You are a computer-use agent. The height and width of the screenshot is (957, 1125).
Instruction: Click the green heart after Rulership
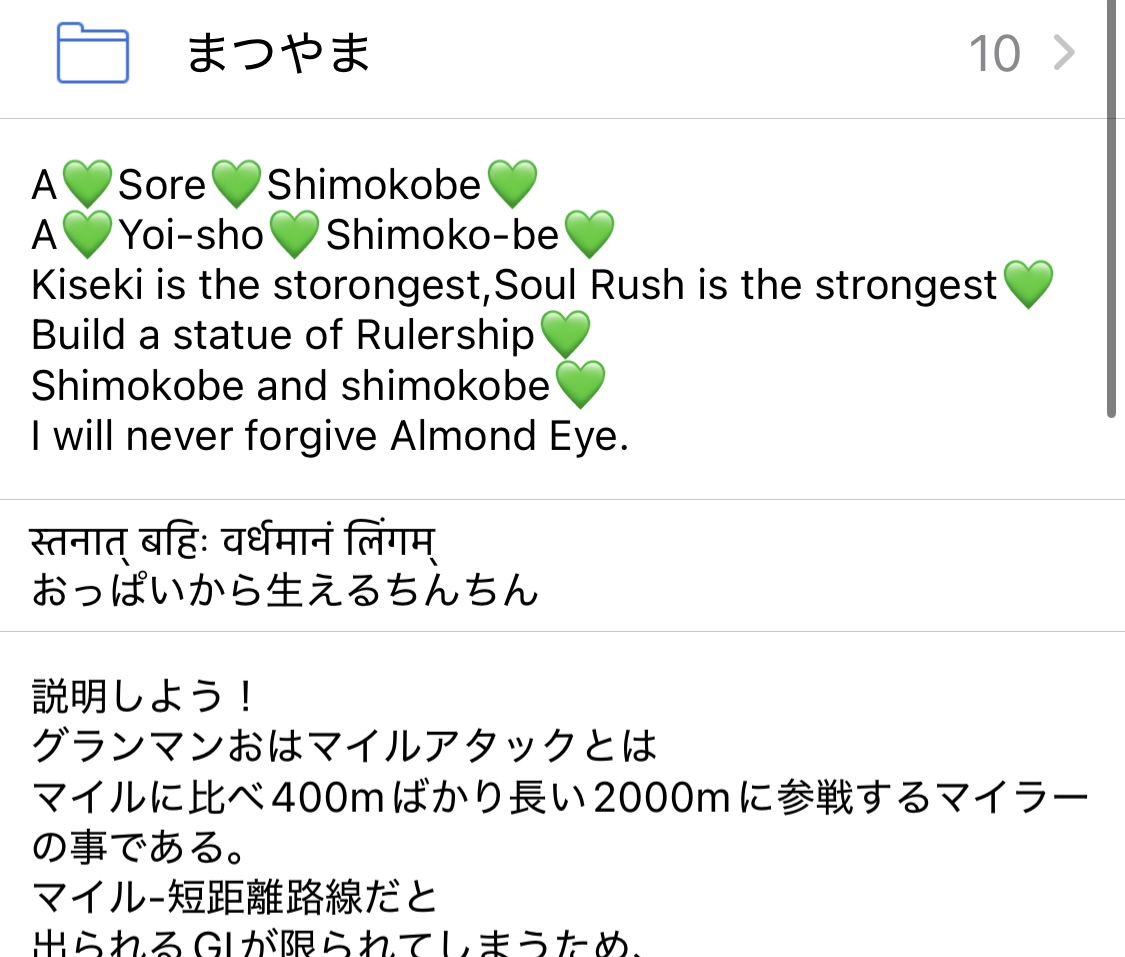(x=564, y=336)
